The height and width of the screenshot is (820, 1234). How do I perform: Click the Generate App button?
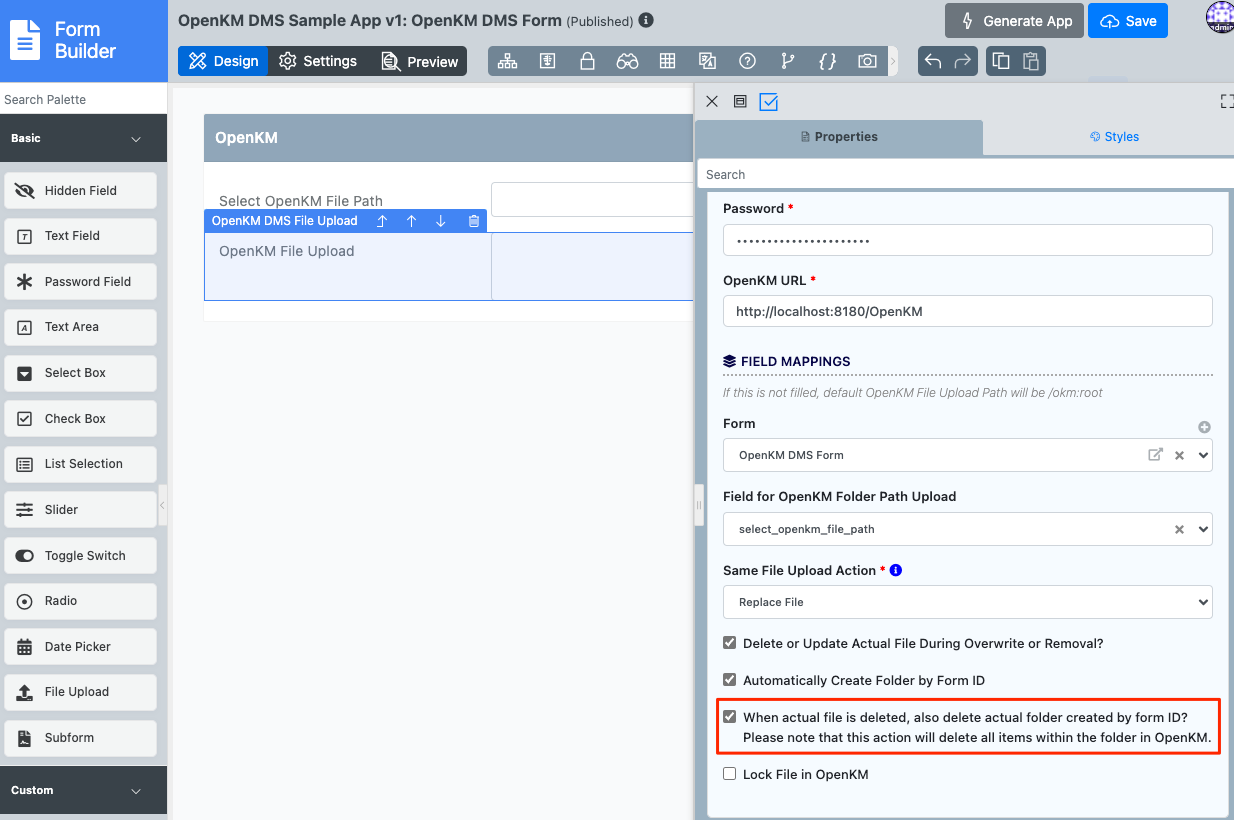1014,21
